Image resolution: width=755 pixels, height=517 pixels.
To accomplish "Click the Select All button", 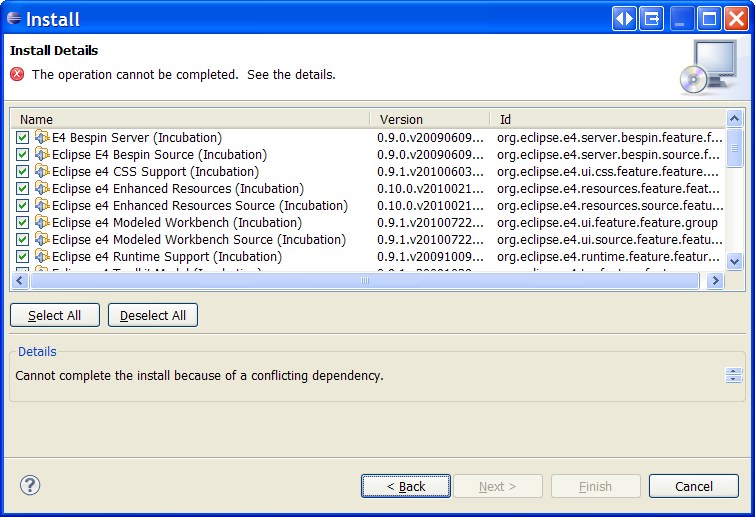I will point(54,315).
